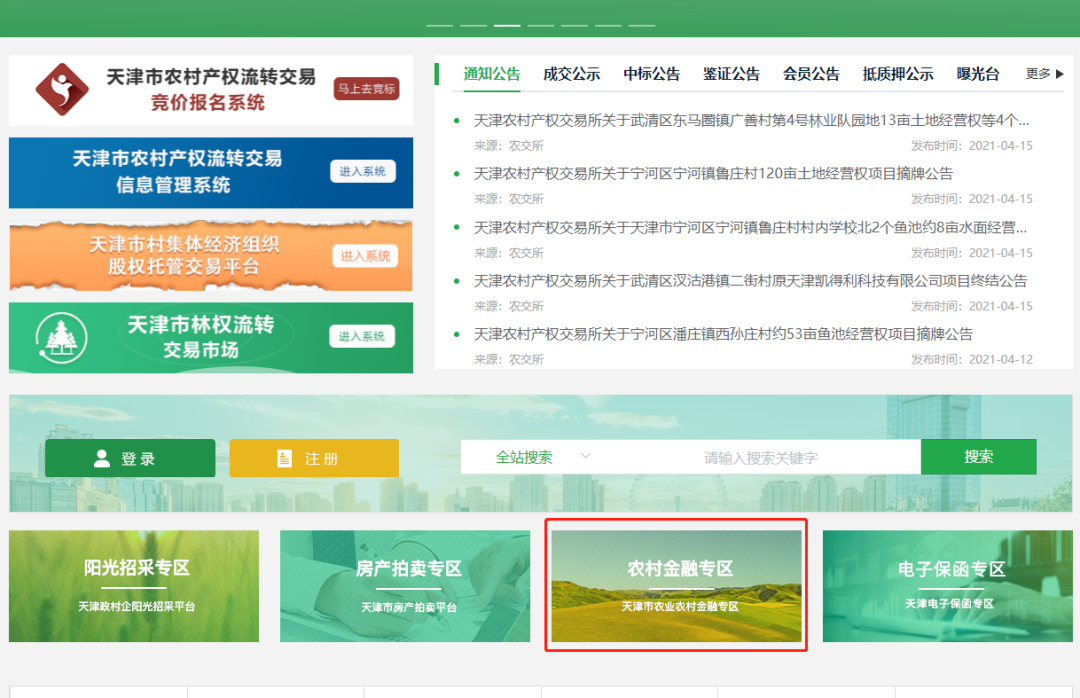Switch to the 成交公示 tab
Screen dimensions: 1080x698
[571, 74]
